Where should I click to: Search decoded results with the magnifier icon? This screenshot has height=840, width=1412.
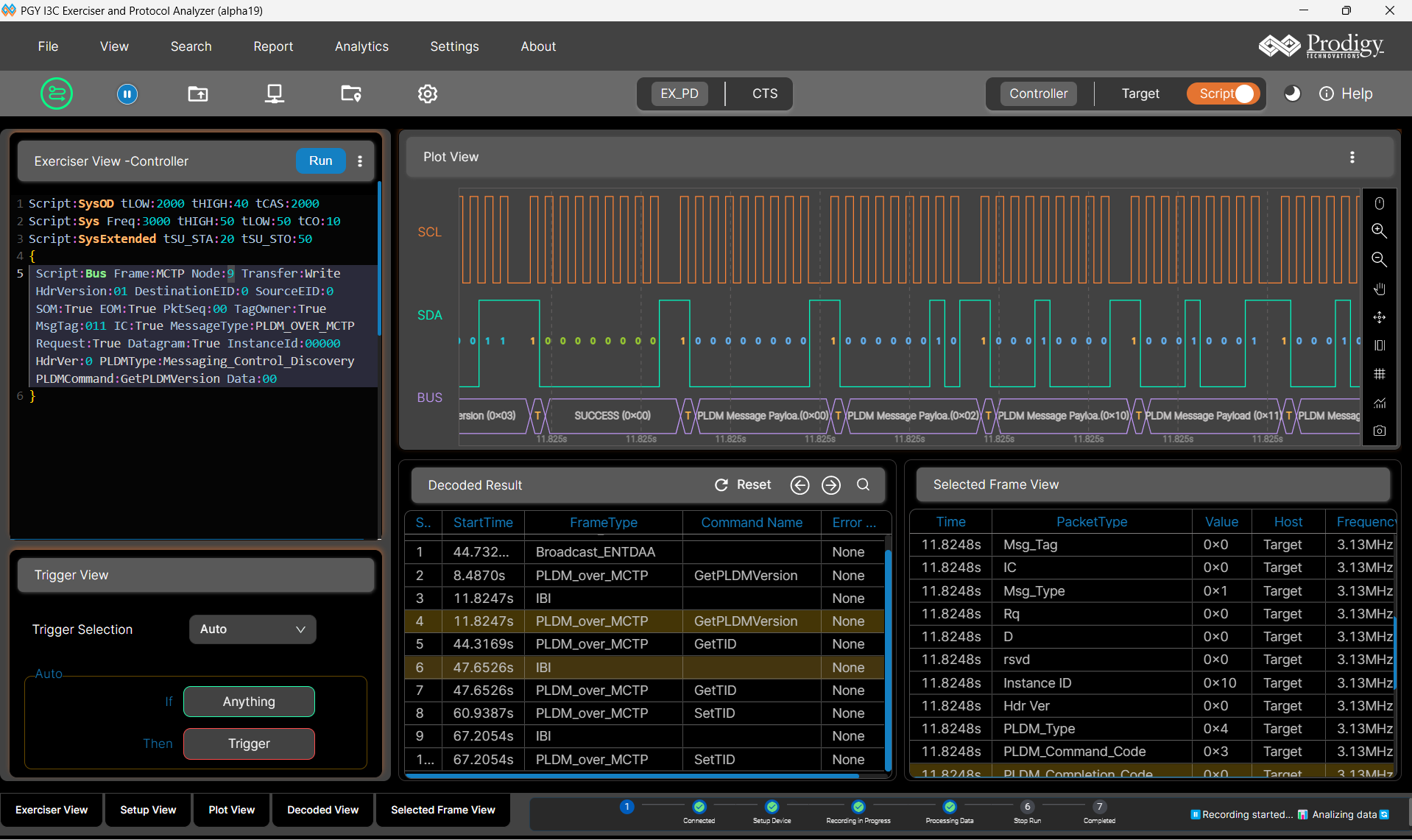[x=863, y=484]
